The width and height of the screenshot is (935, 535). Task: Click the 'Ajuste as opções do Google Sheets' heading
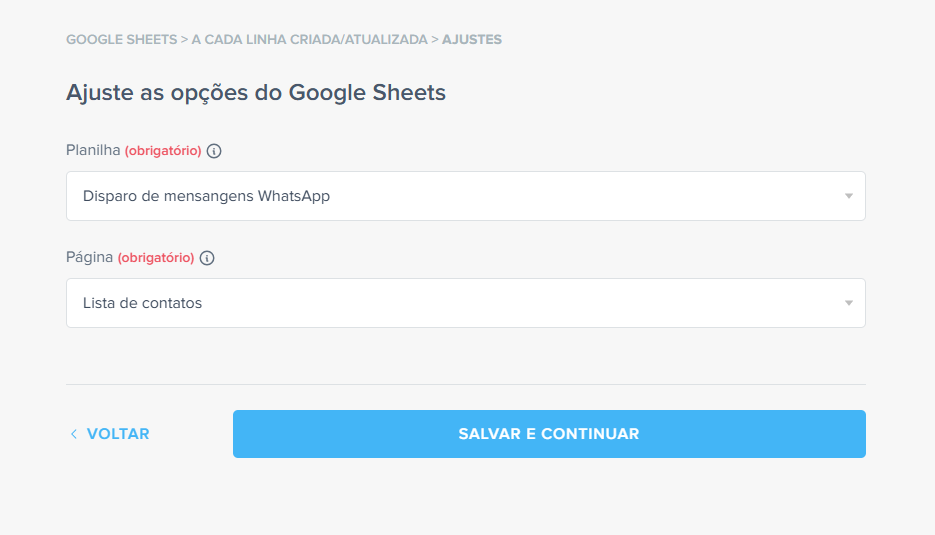(256, 93)
